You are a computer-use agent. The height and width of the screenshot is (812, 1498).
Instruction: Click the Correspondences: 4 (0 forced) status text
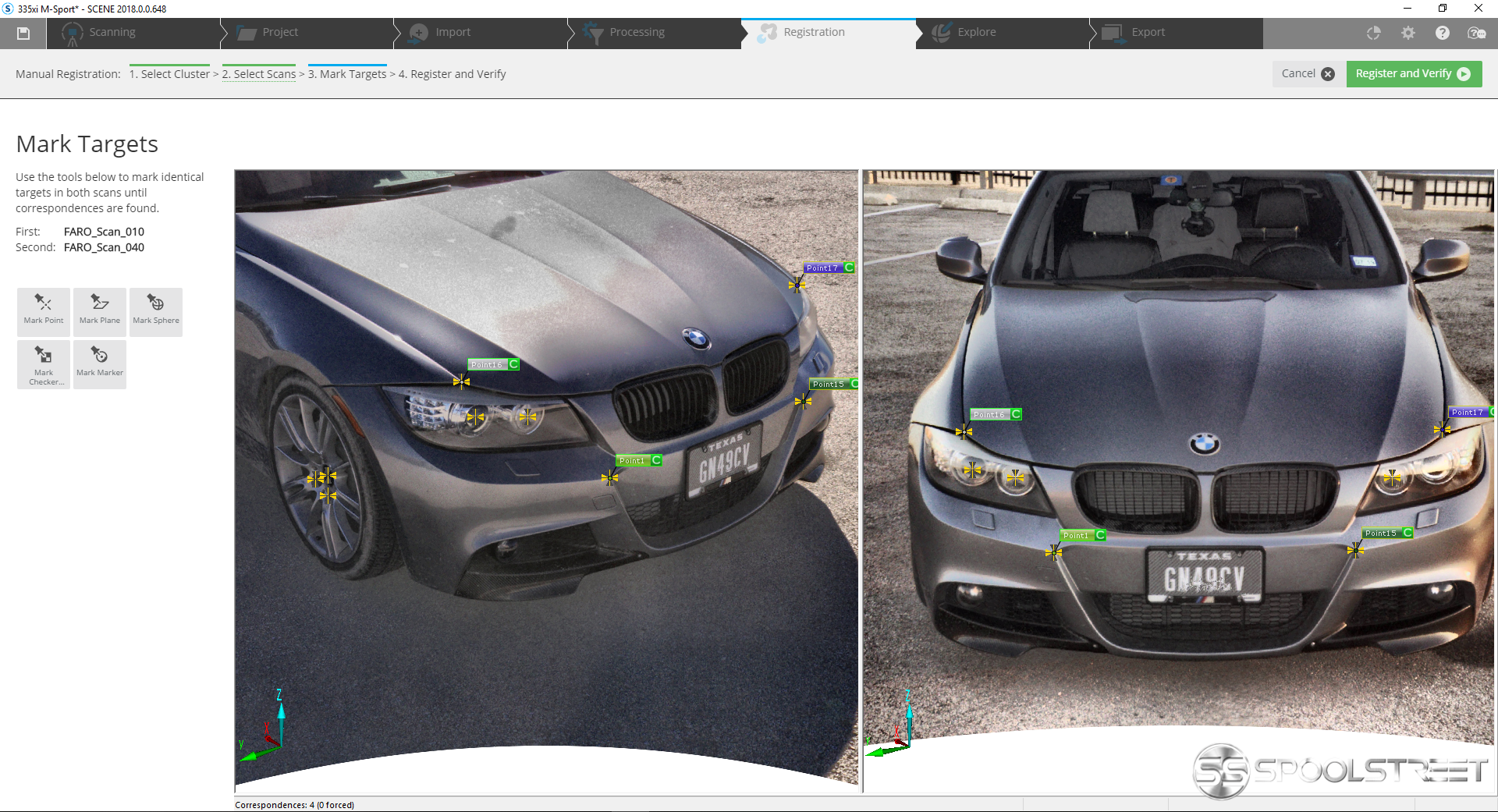[x=294, y=805]
